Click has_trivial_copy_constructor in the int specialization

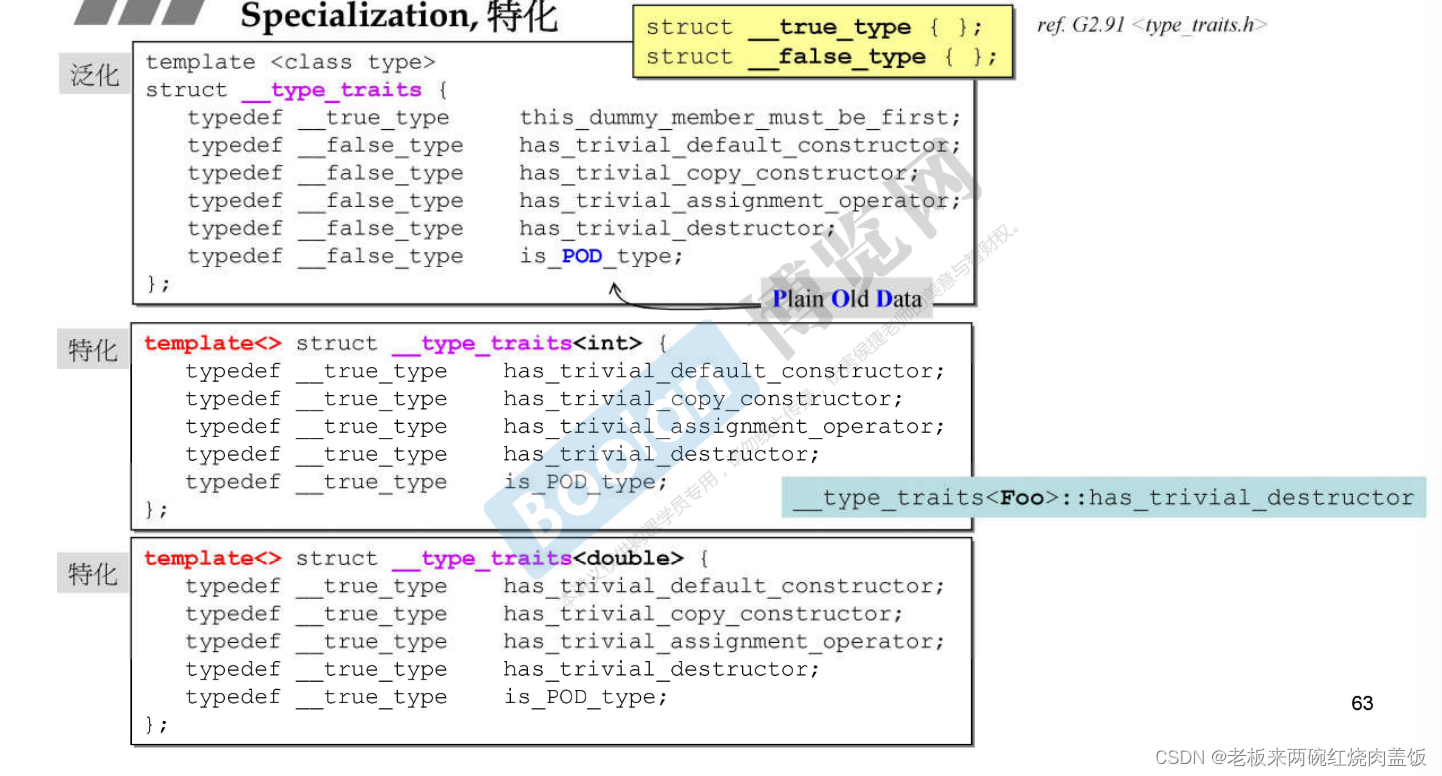[703, 399]
